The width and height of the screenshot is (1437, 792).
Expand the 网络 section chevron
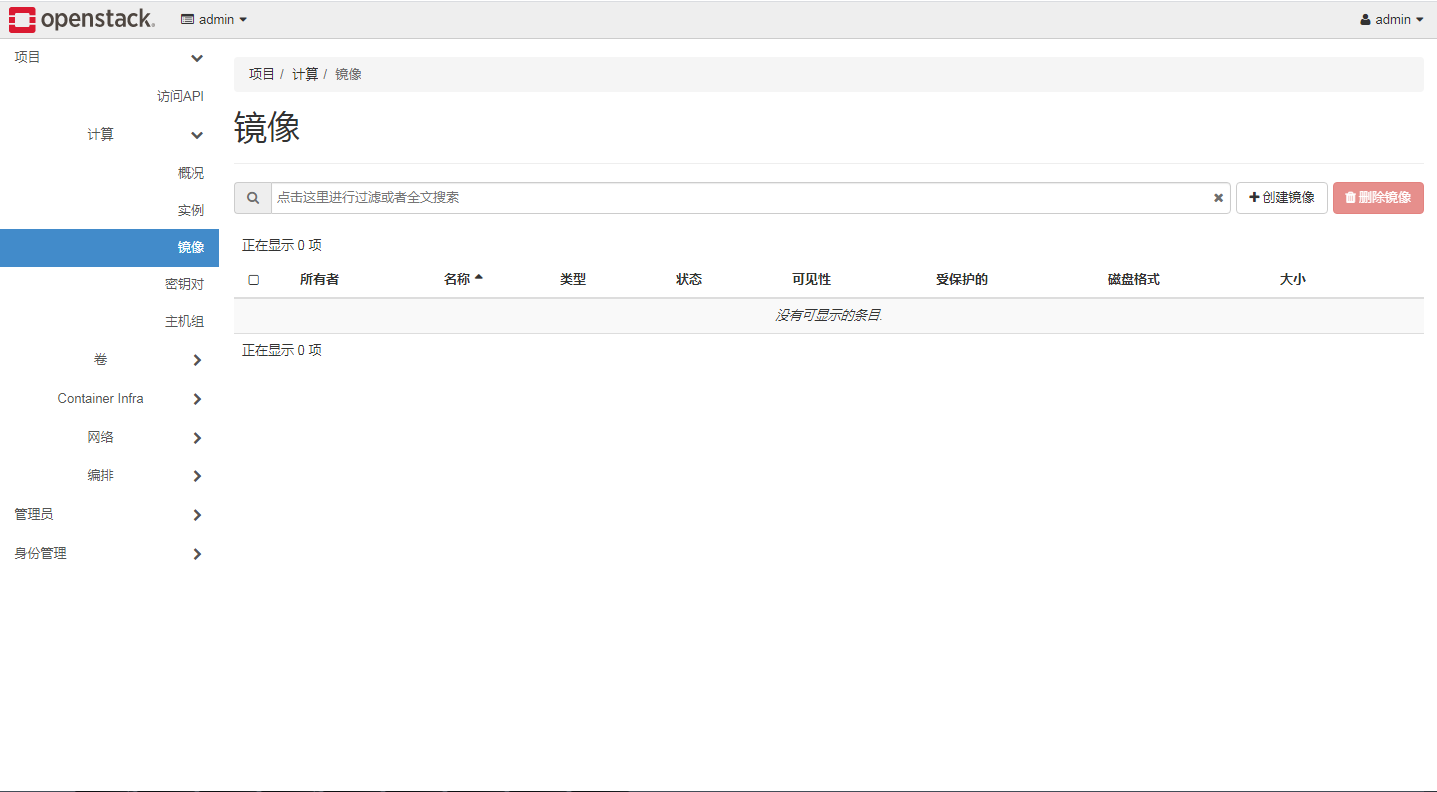tap(197, 438)
